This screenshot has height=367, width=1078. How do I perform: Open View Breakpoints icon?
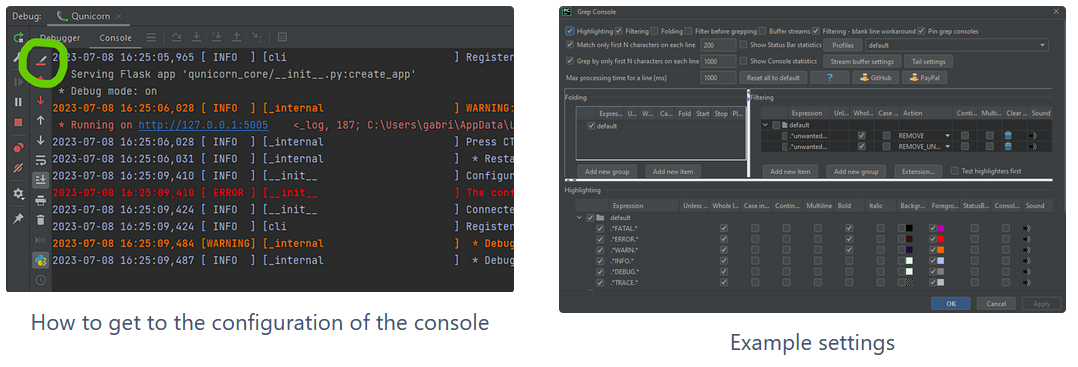coord(19,148)
